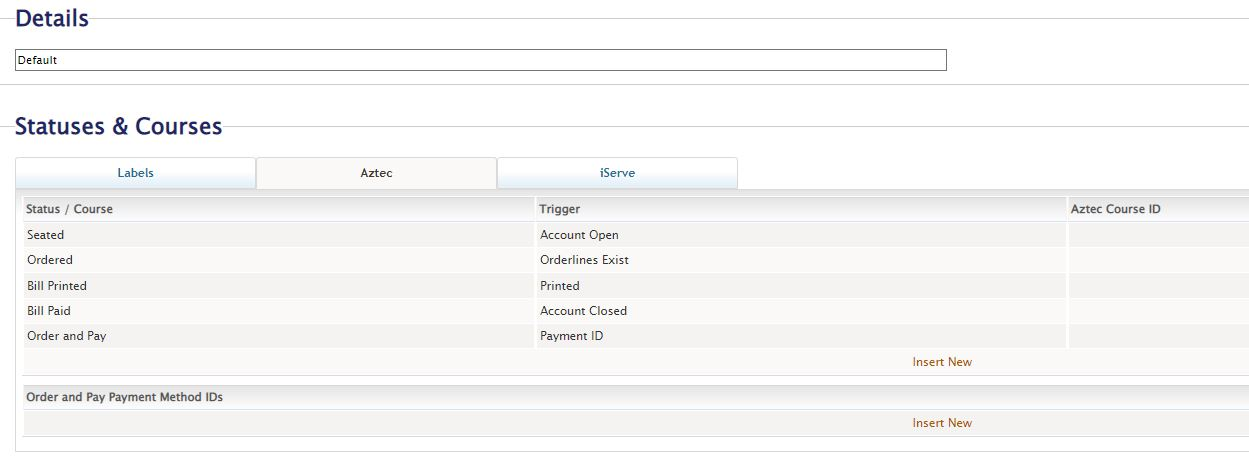
Task: Click the Payment ID trigger cell
Action: coord(571,336)
